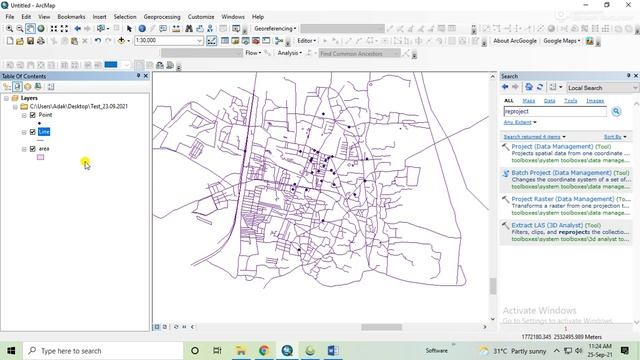Open the Editor dropdown menu

tap(307, 41)
